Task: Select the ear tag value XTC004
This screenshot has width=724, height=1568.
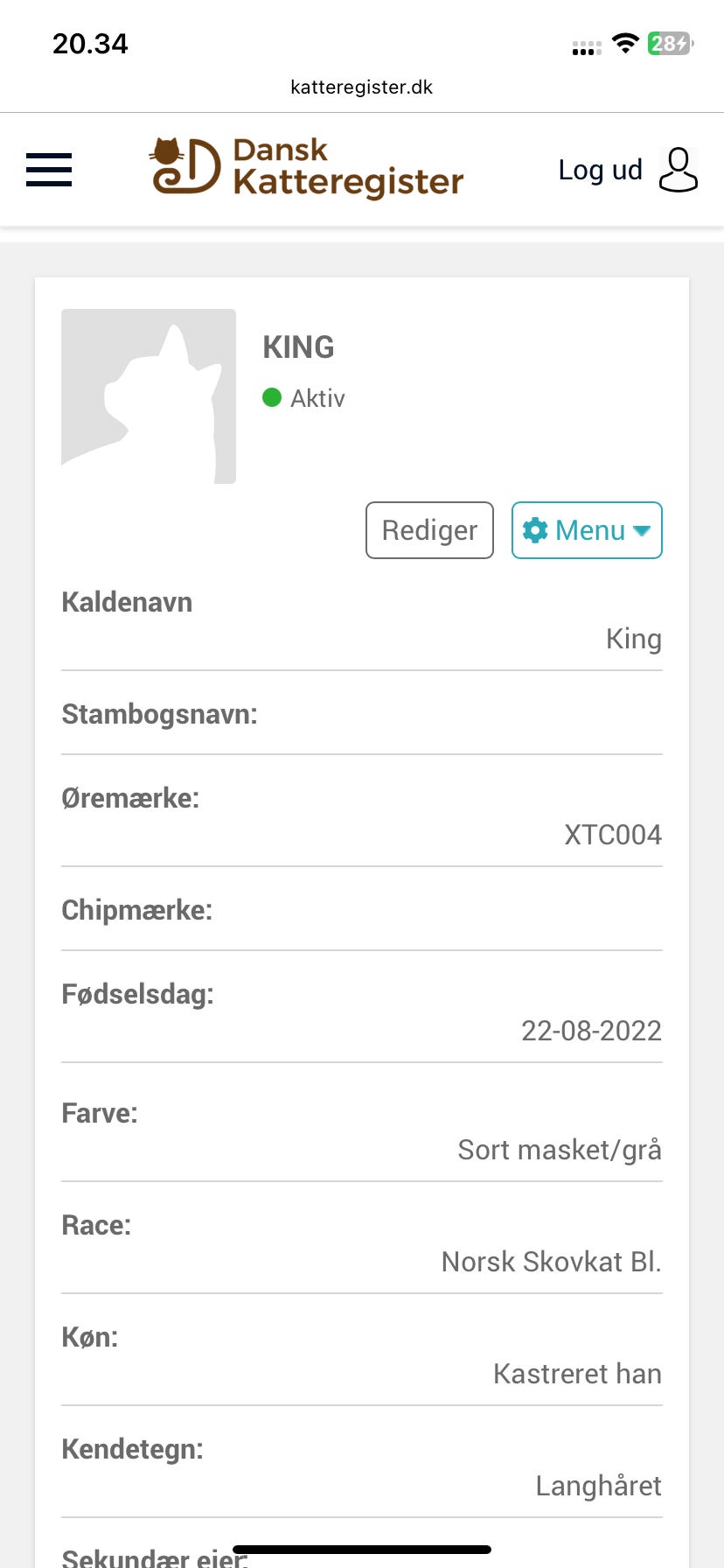Action: [x=612, y=835]
